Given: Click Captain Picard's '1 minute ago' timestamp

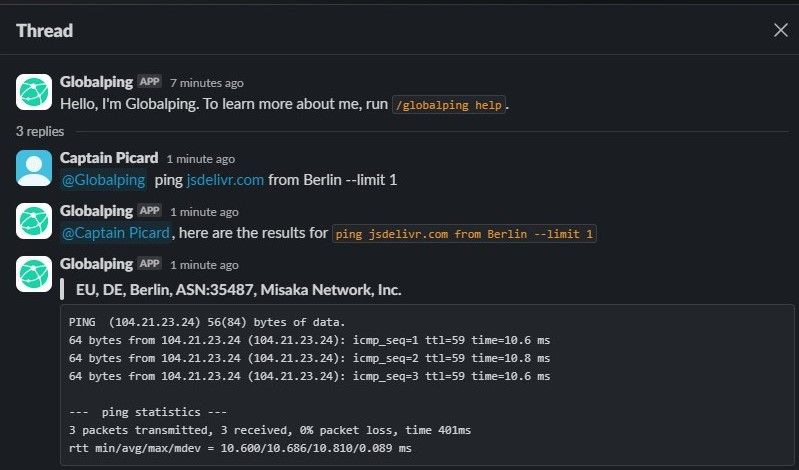Looking at the screenshot, I should click(x=201, y=159).
